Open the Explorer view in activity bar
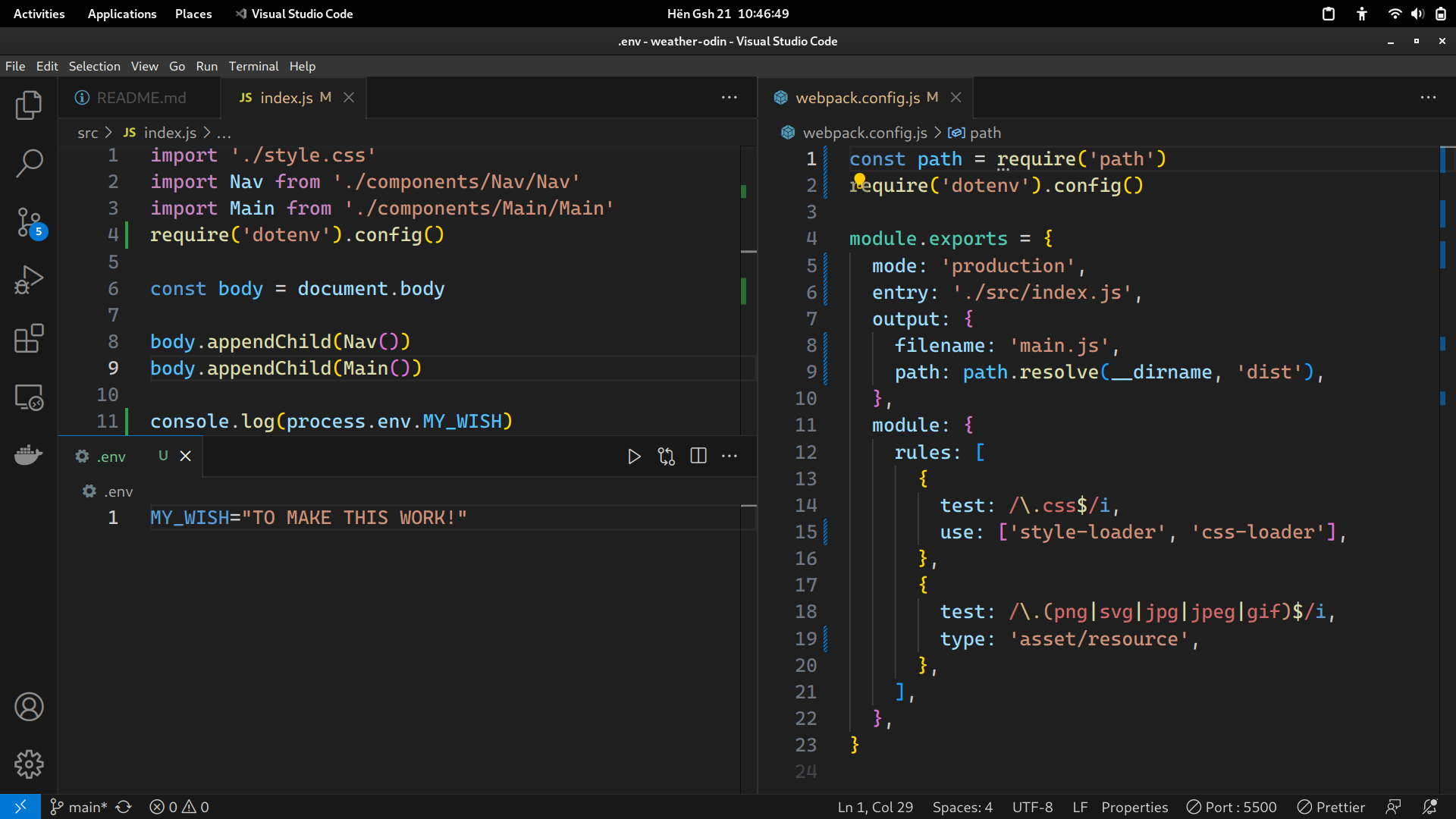 coord(29,105)
